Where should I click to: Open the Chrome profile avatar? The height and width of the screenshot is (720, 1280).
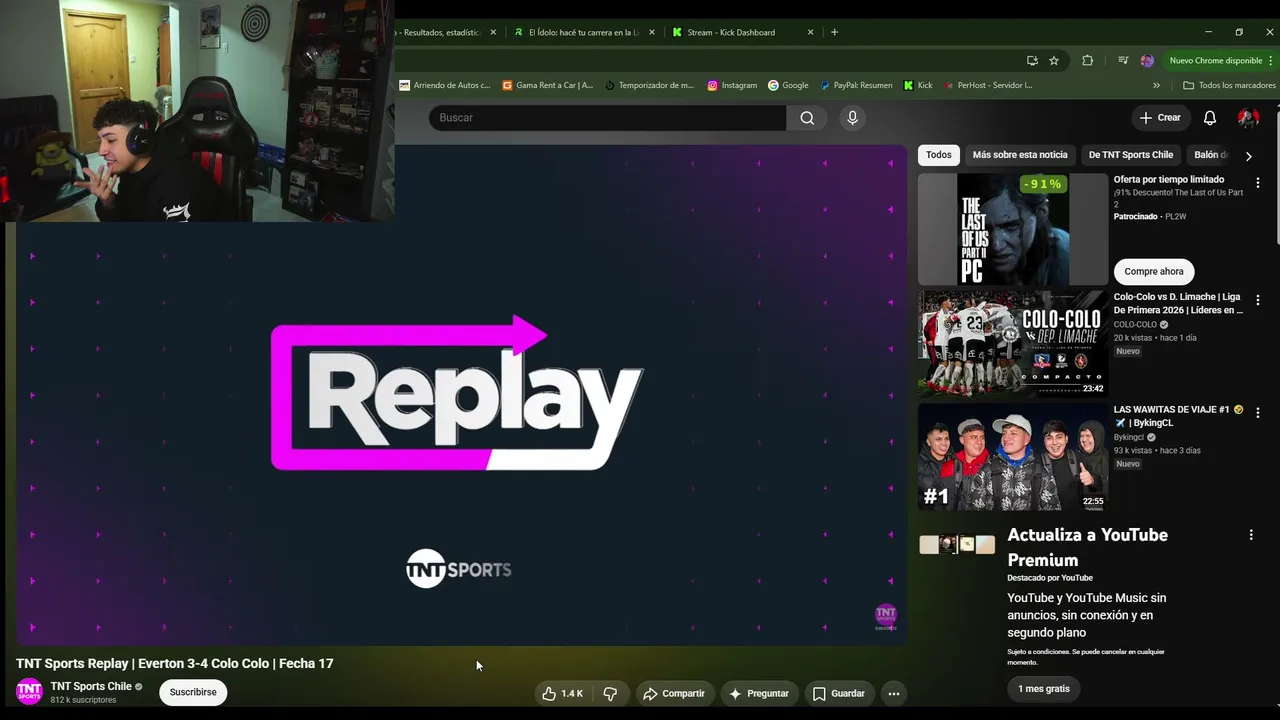point(1147,61)
